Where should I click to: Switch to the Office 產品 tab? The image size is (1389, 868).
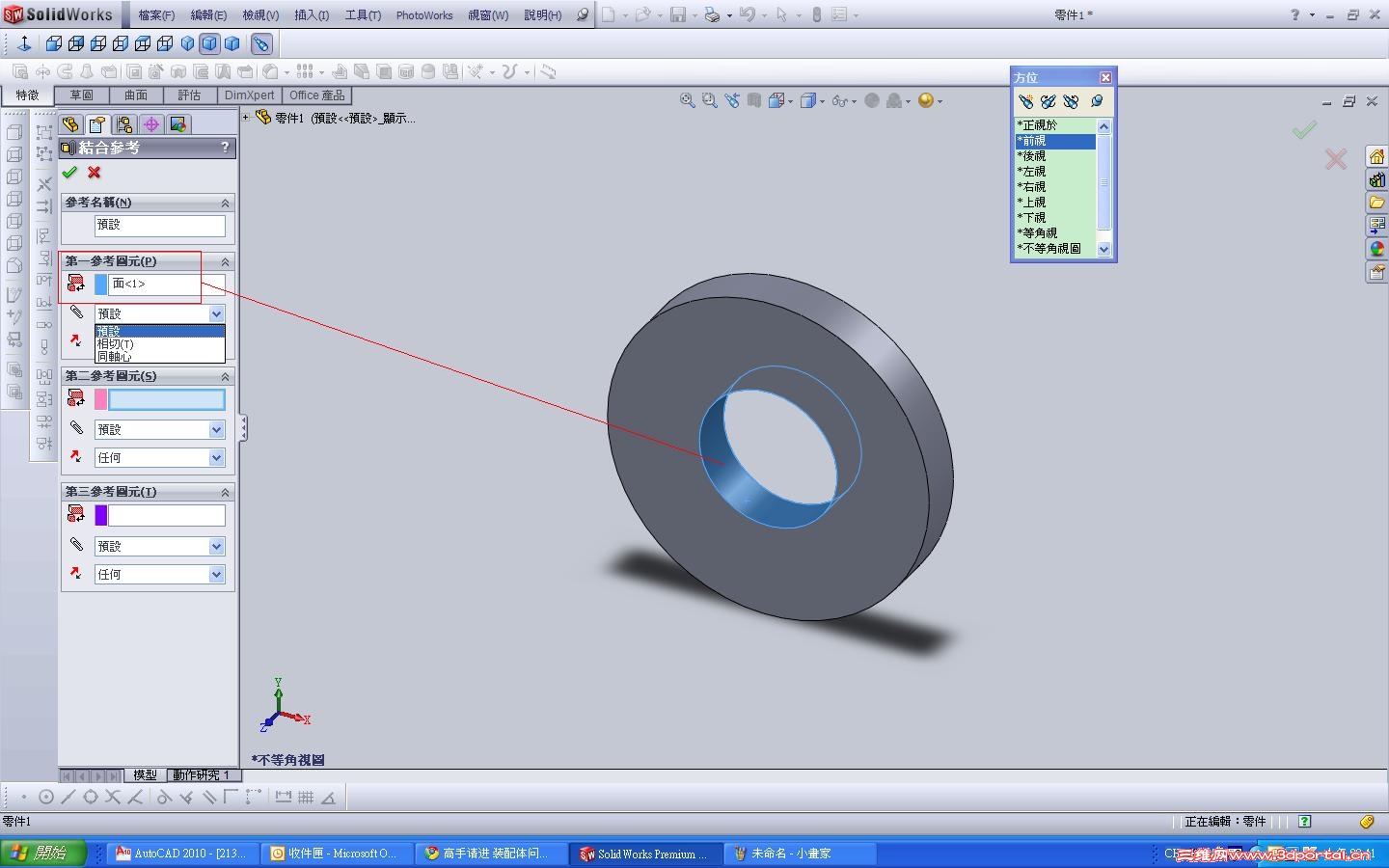coord(316,95)
